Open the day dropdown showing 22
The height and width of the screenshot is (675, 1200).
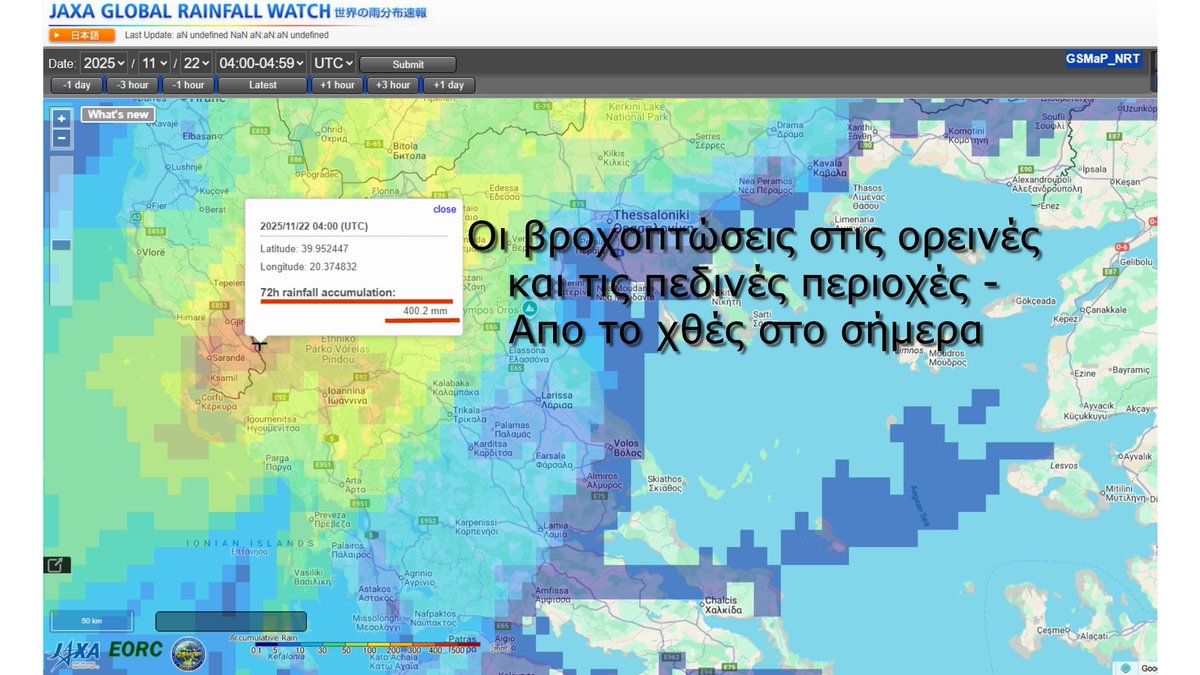195,62
